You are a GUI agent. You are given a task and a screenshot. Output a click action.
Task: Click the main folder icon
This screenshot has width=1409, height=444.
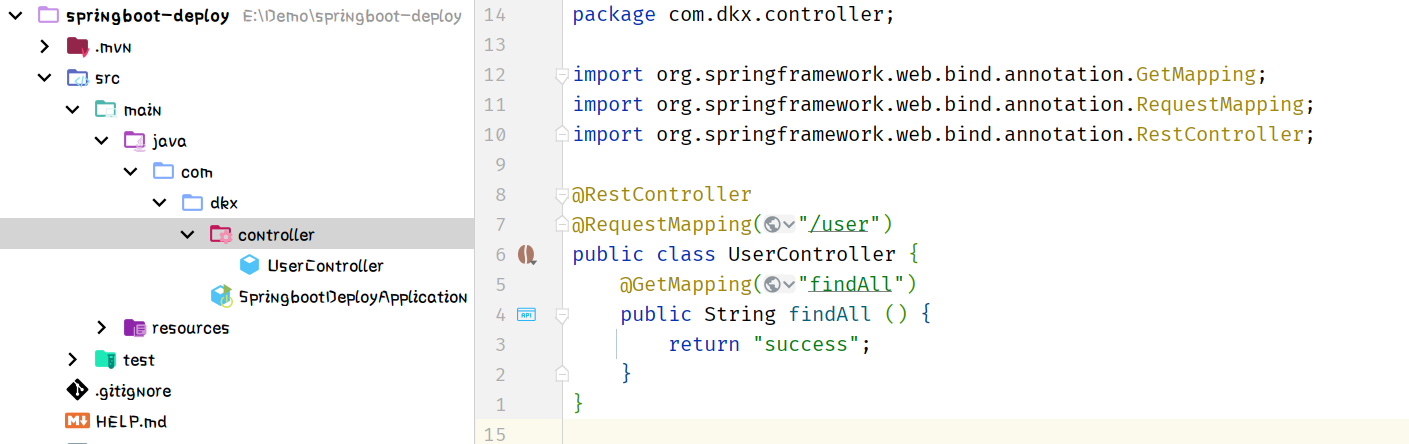coord(105,109)
